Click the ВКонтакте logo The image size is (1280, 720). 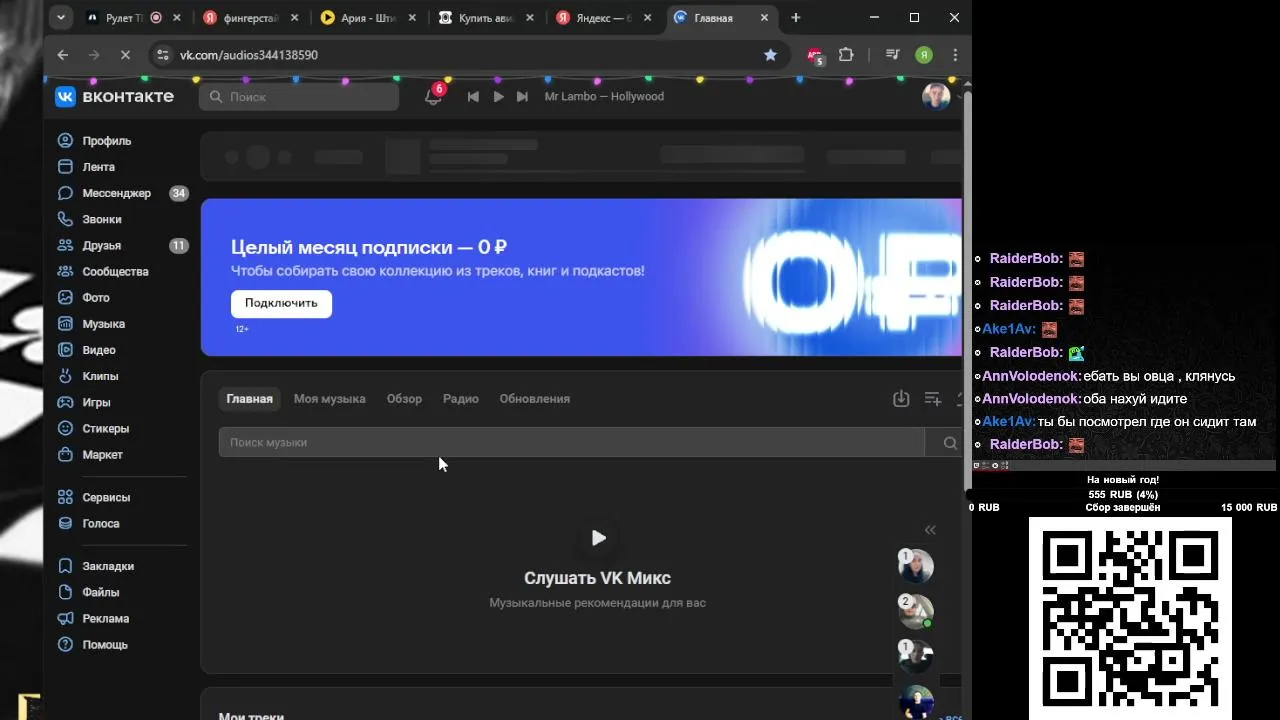click(114, 96)
